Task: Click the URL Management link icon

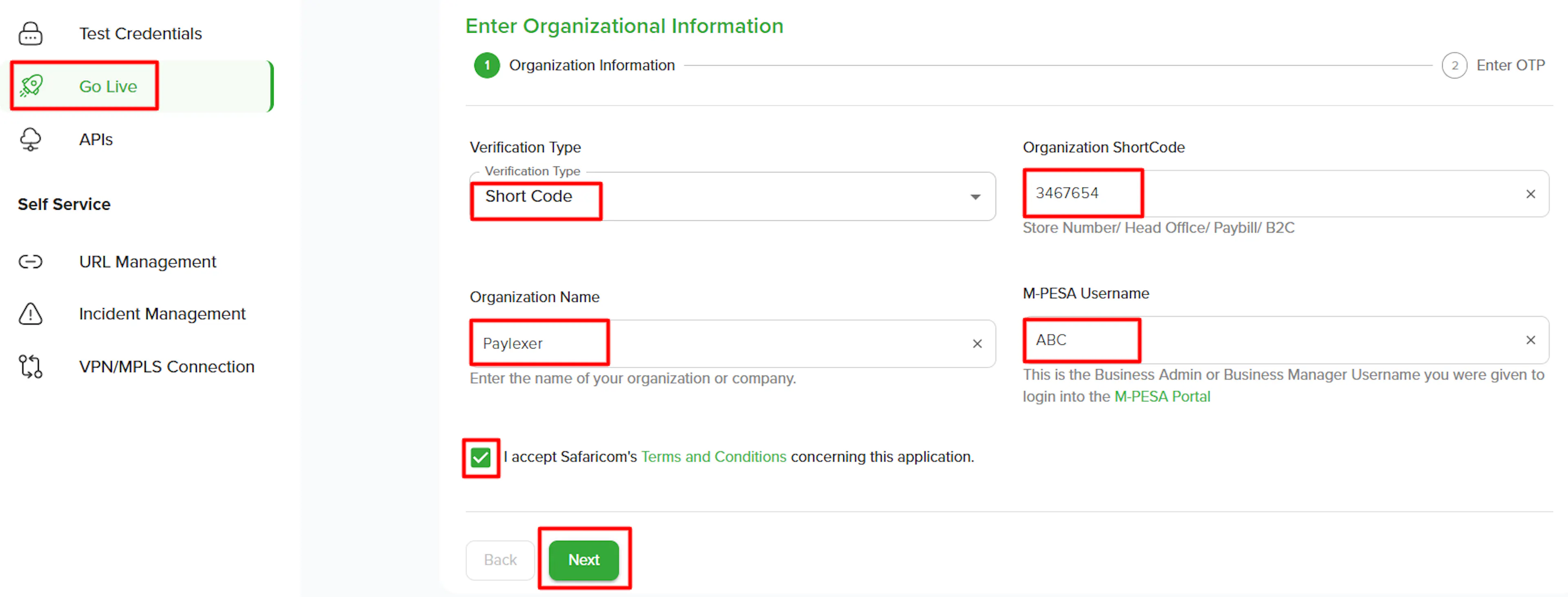Action: coord(31,262)
